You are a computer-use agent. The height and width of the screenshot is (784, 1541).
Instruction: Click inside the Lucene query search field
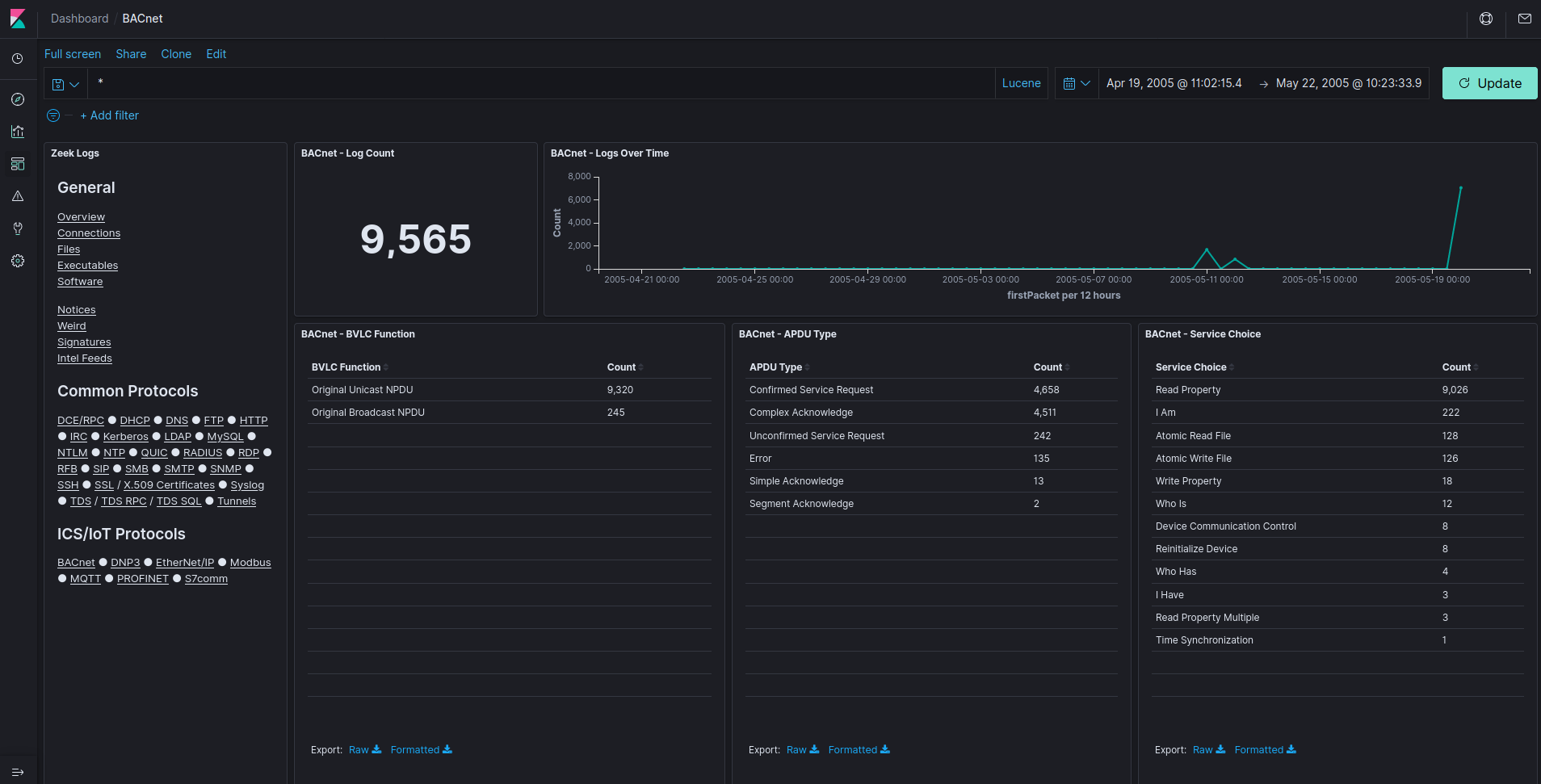(x=485, y=83)
